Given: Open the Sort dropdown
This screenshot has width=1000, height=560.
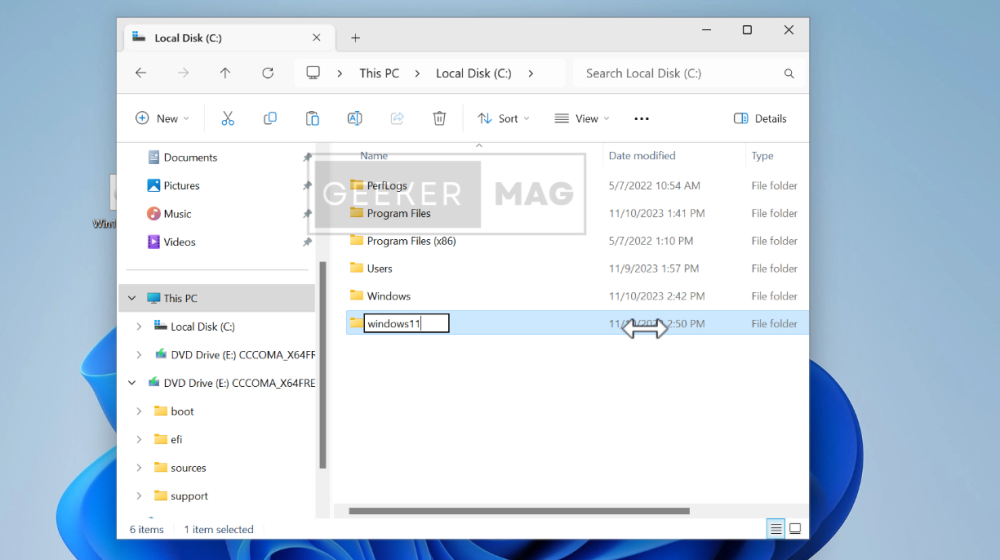Looking at the screenshot, I should (503, 119).
